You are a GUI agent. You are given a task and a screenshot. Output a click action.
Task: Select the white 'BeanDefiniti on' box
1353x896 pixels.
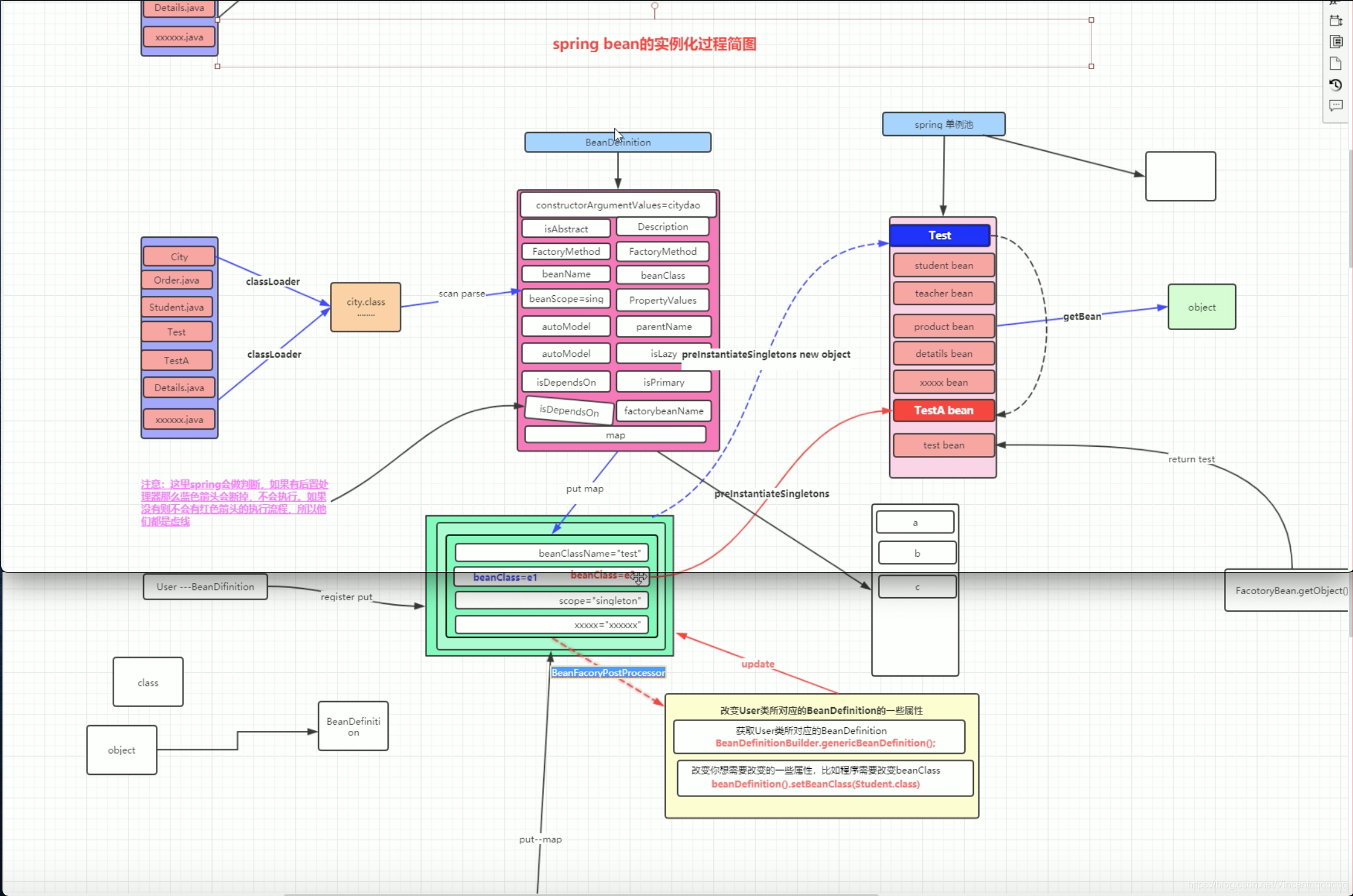coord(353,726)
